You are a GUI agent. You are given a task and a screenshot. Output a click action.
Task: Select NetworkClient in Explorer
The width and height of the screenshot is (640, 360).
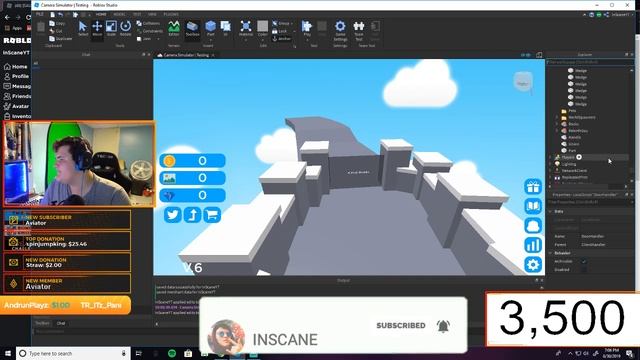tap(574, 171)
